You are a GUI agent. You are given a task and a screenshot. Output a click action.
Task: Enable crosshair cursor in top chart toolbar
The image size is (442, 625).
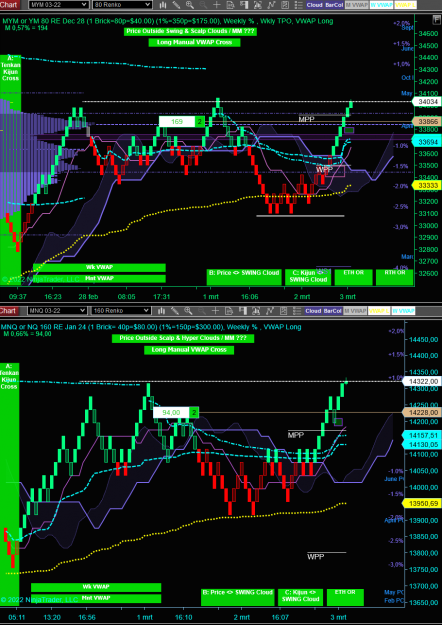click(216, 5)
